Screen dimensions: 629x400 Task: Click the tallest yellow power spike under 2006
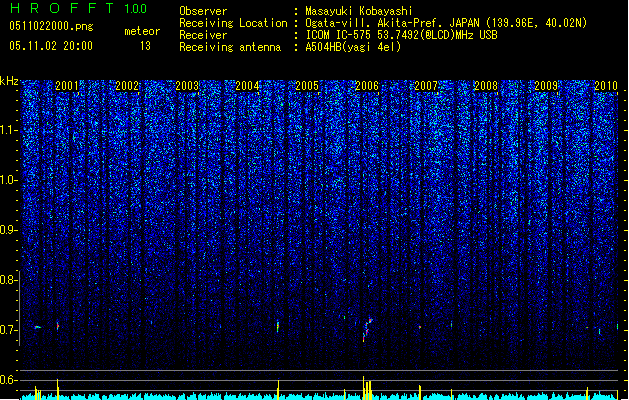tap(363, 388)
